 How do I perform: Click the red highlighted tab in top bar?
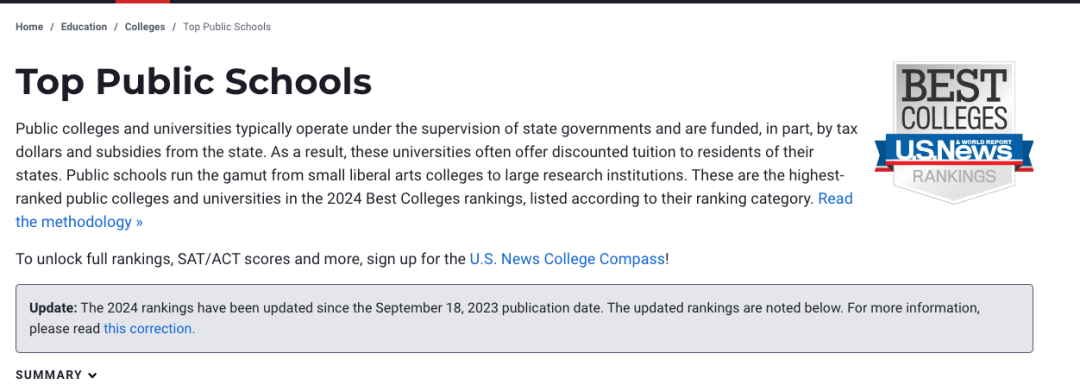143,1
